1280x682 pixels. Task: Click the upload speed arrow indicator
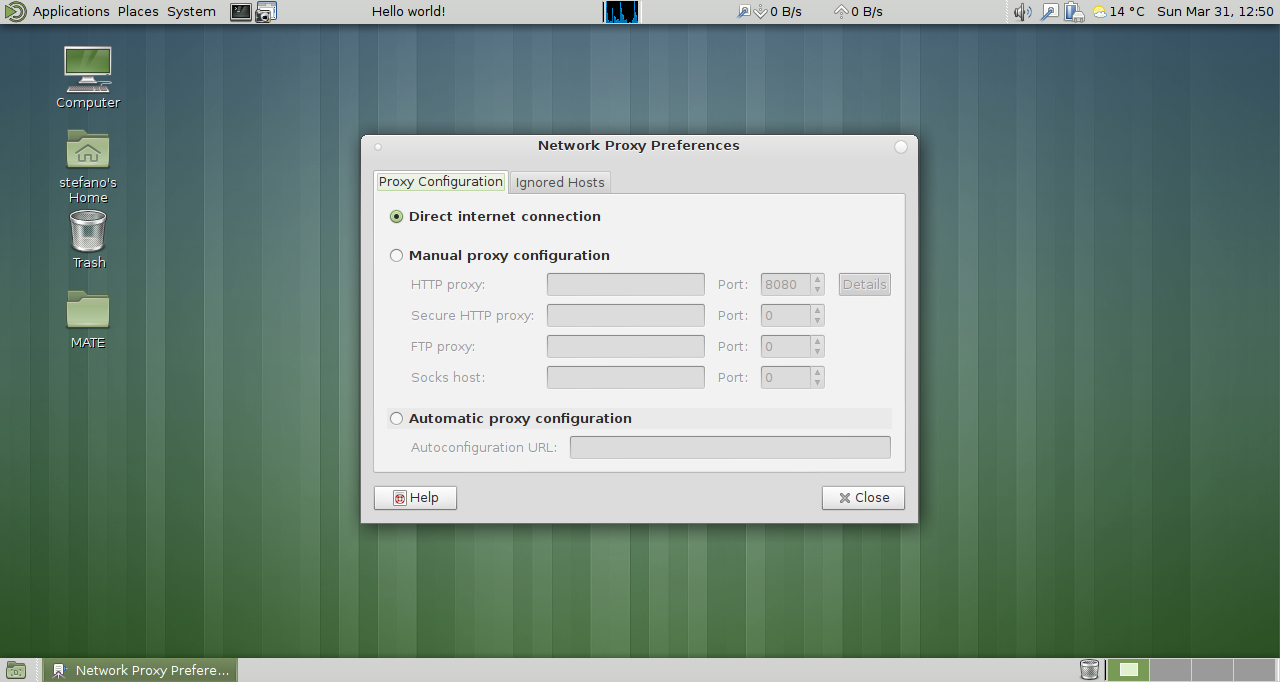(841, 12)
